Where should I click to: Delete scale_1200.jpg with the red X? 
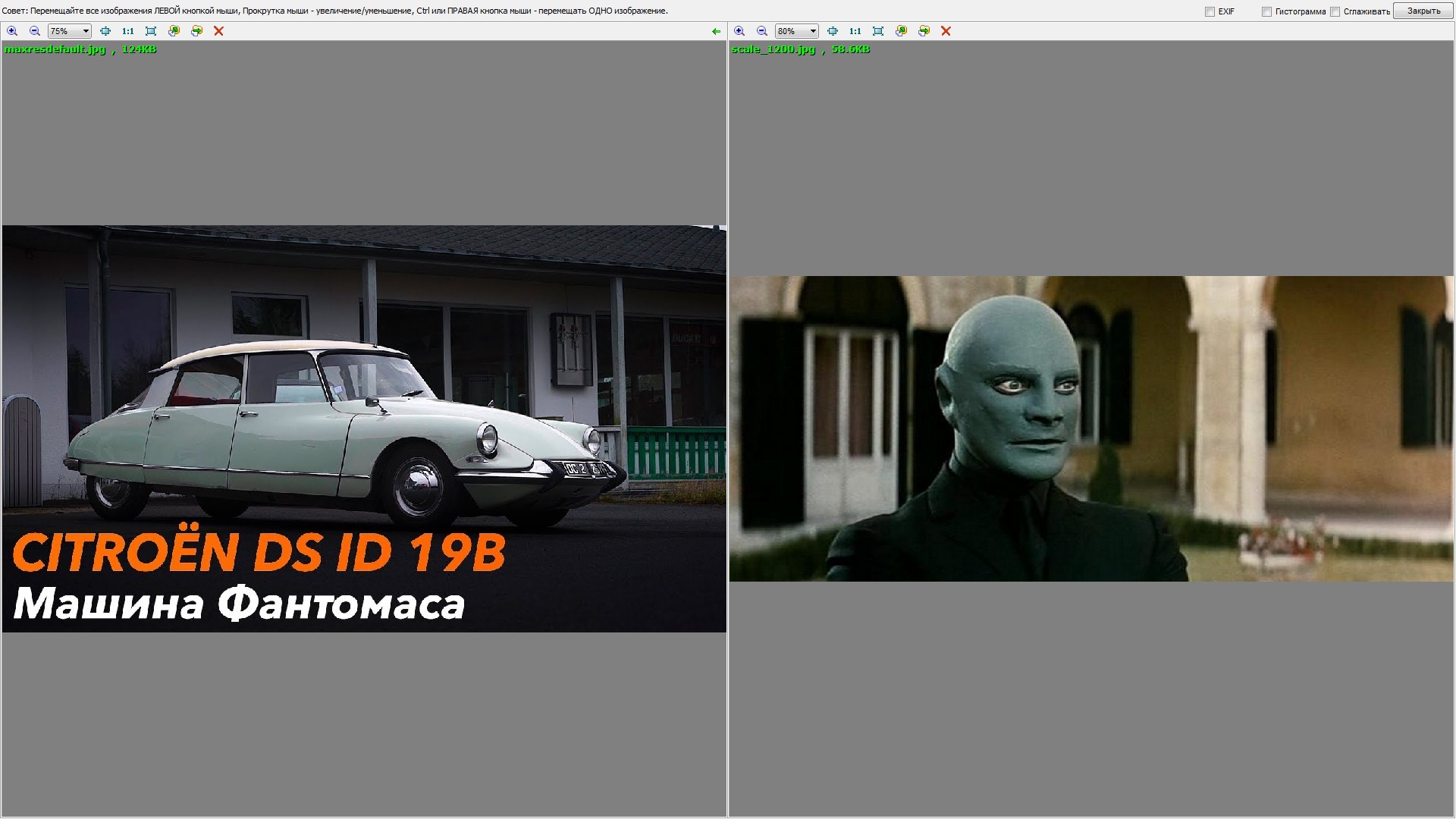pyautogui.click(x=946, y=31)
